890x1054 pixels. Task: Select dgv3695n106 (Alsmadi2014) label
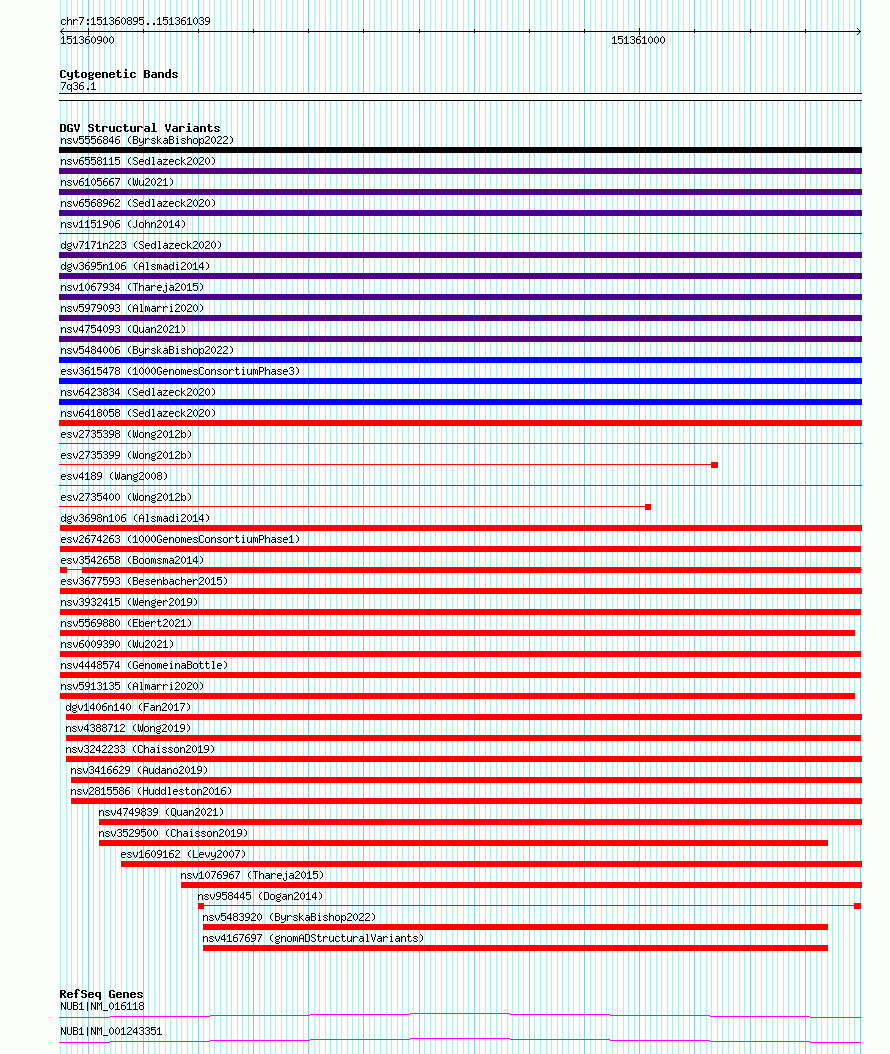(x=135, y=266)
